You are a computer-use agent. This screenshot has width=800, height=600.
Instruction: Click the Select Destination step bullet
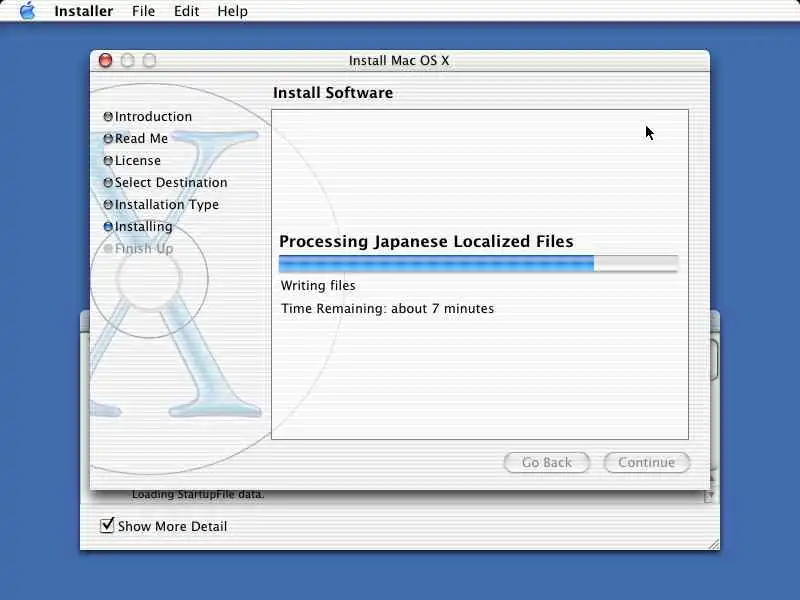[108, 182]
